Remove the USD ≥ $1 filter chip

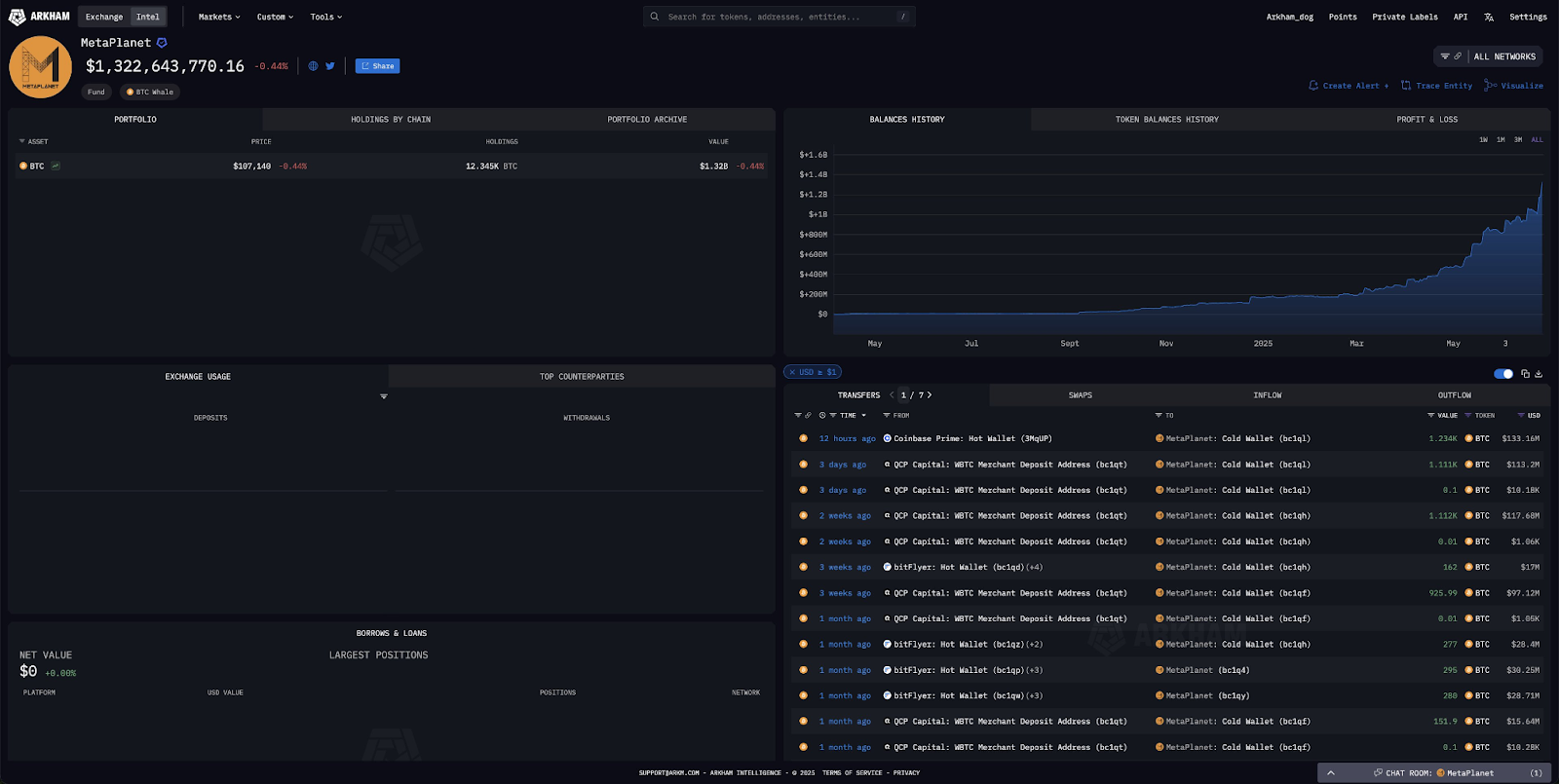pos(792,372)
